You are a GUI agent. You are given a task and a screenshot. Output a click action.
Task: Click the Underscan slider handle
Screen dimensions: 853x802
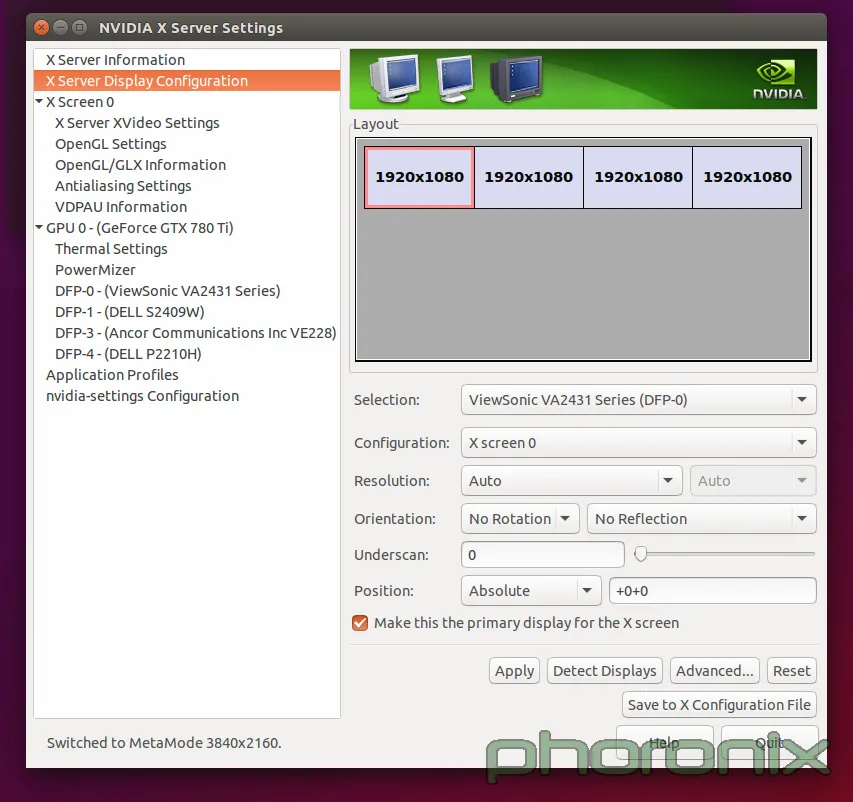tap(641, 554)
